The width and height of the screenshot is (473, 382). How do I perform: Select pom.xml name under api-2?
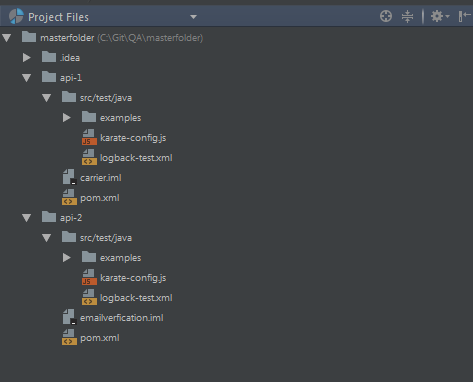pyautogui.click(x=100, y=338)
